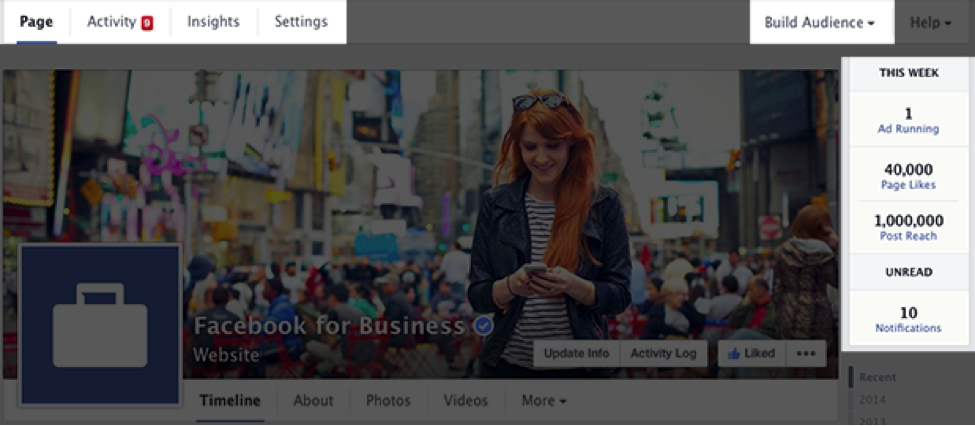Click the blue verified checkmark badge

pos(484,326)
